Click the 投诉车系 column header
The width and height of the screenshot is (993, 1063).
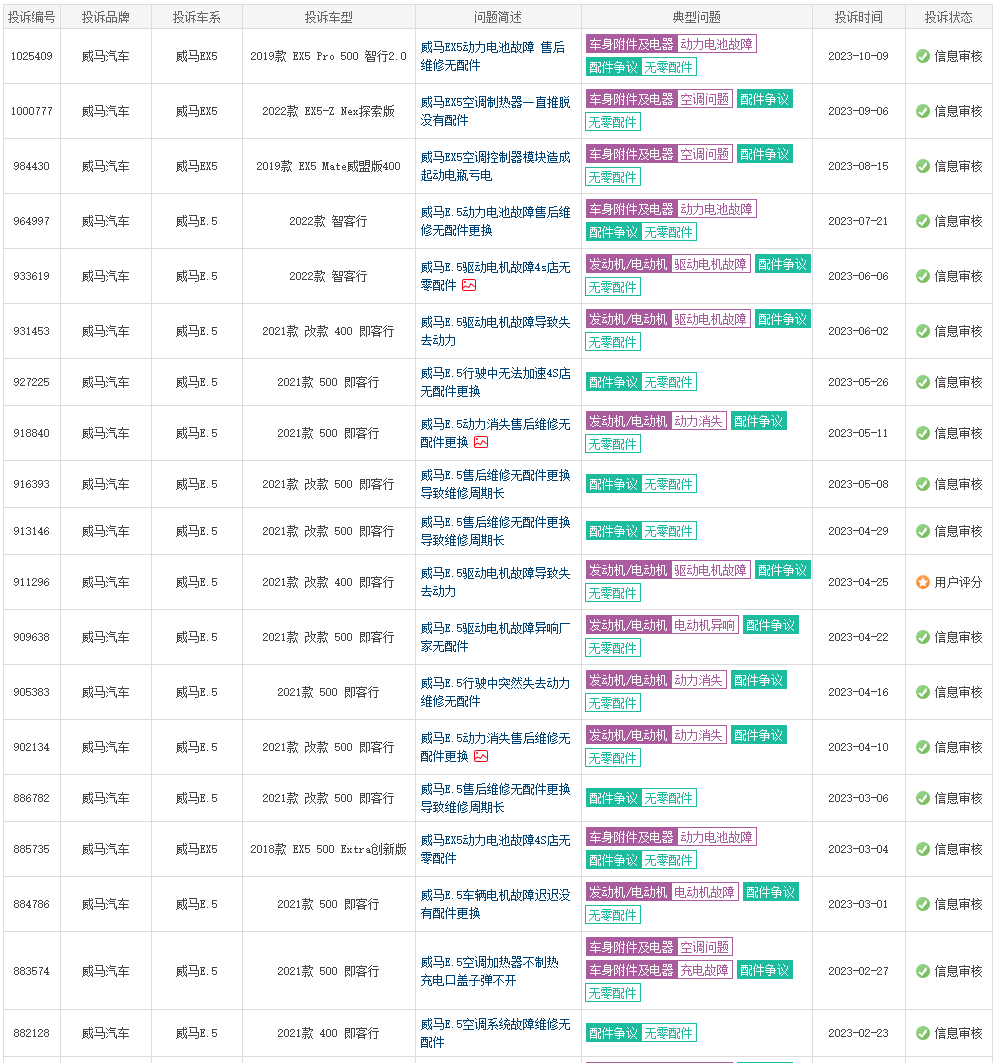[x=197, y=17]
